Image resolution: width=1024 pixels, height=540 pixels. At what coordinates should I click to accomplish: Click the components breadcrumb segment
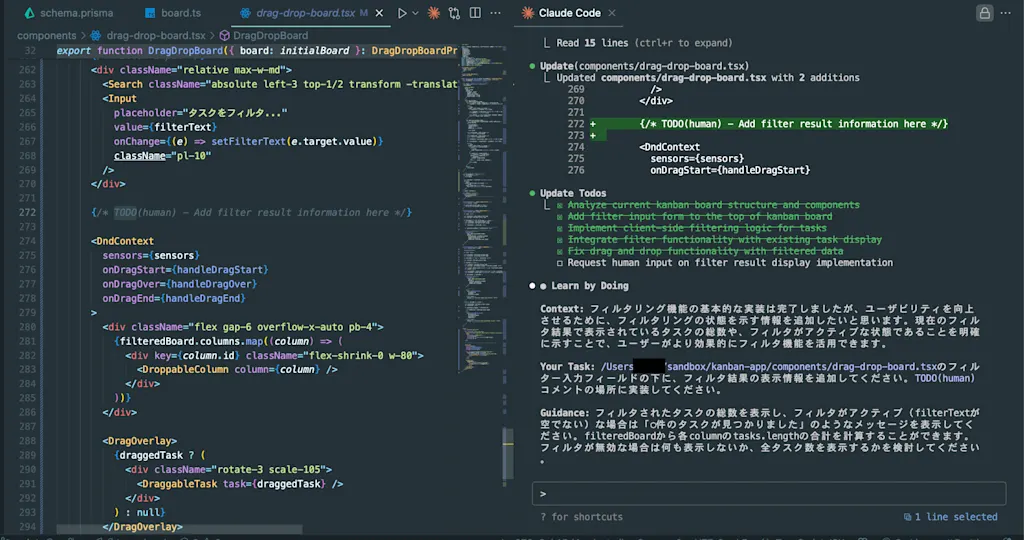coord(46,35)
